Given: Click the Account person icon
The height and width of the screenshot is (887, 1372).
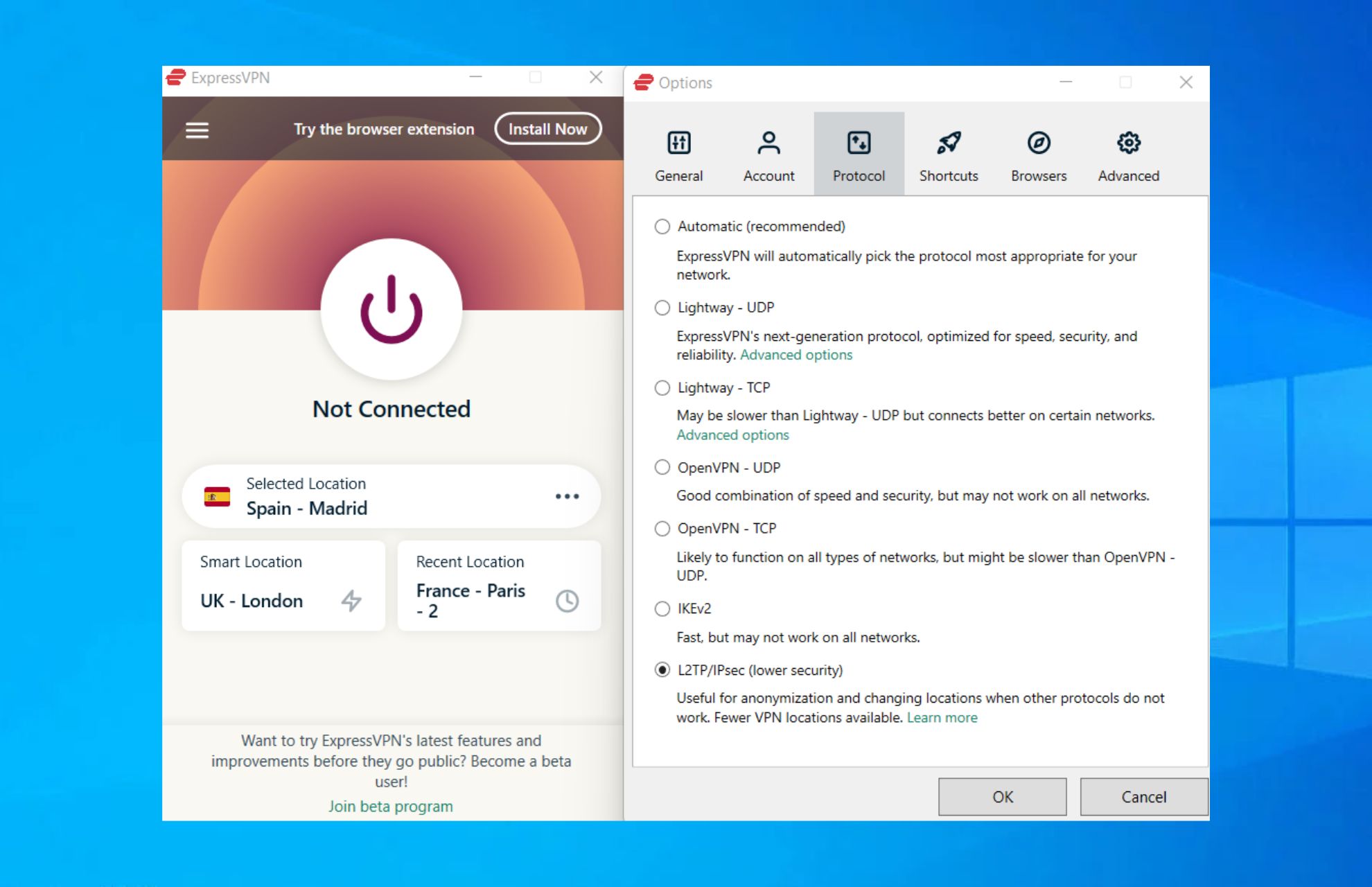Looking at the screenshot, I should 769,143.
